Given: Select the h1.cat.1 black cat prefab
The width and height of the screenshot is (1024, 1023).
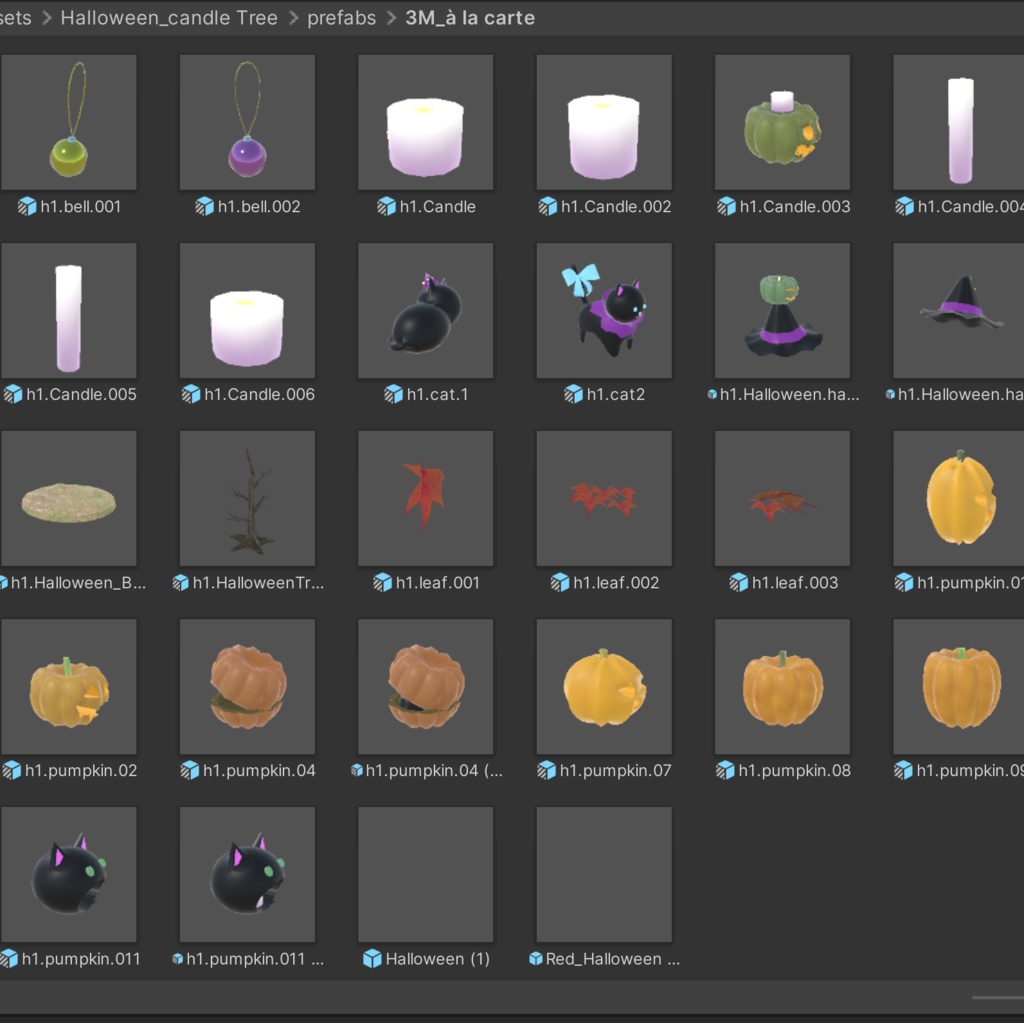Looking at the screenshot, I should 425,310.
